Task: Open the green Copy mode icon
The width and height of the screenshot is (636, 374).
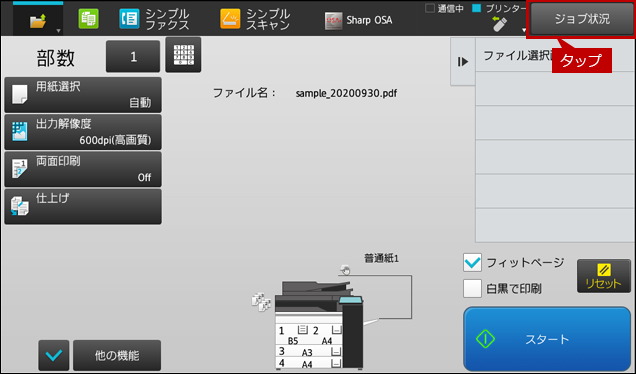Action: pos(88,19)
